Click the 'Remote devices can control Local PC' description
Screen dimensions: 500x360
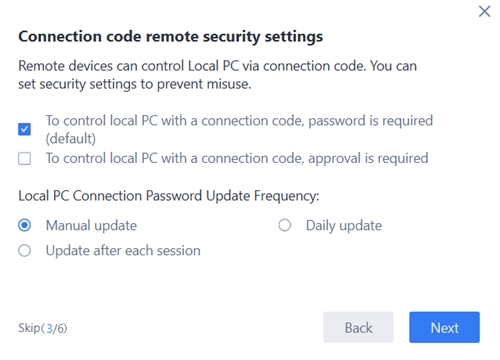pos(129,66)
